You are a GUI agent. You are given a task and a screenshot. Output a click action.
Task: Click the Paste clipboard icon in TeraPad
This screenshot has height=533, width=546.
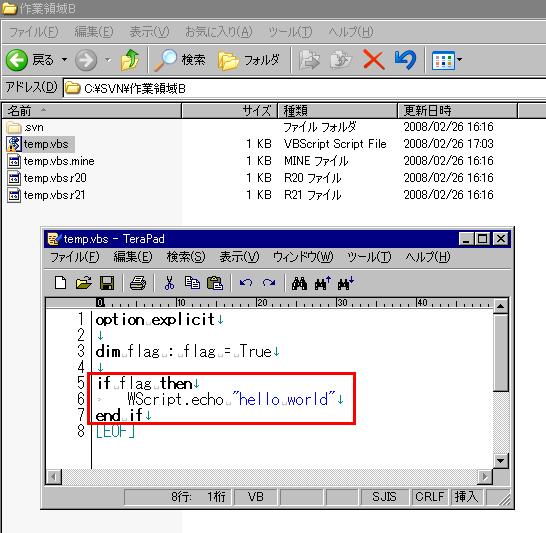pyautogui.click(x=215, y=283)
